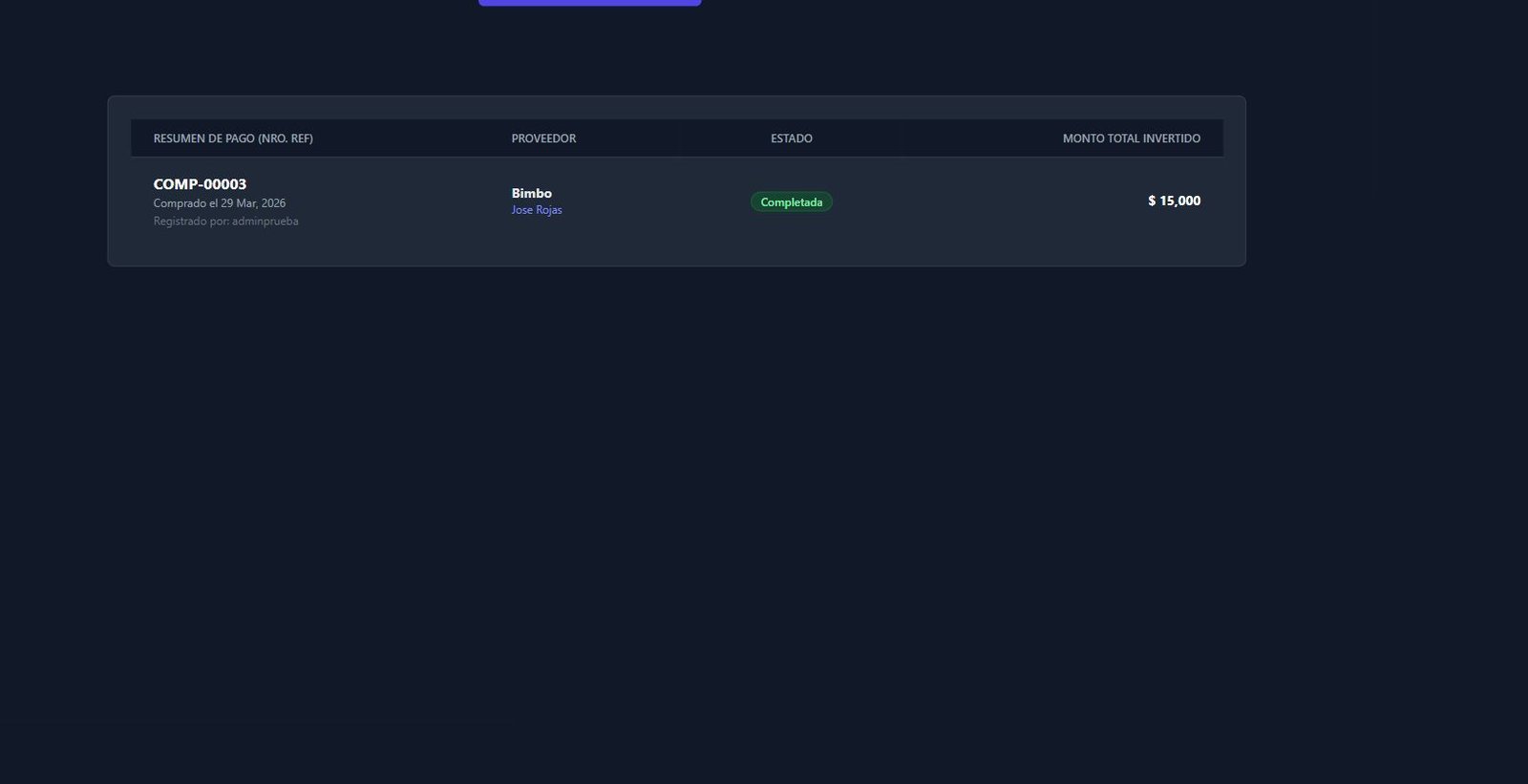Click the 'RESUMEN DE PAGO (NRO. REF)' column header
This screenshot has width=1528, height=784.
233,138
